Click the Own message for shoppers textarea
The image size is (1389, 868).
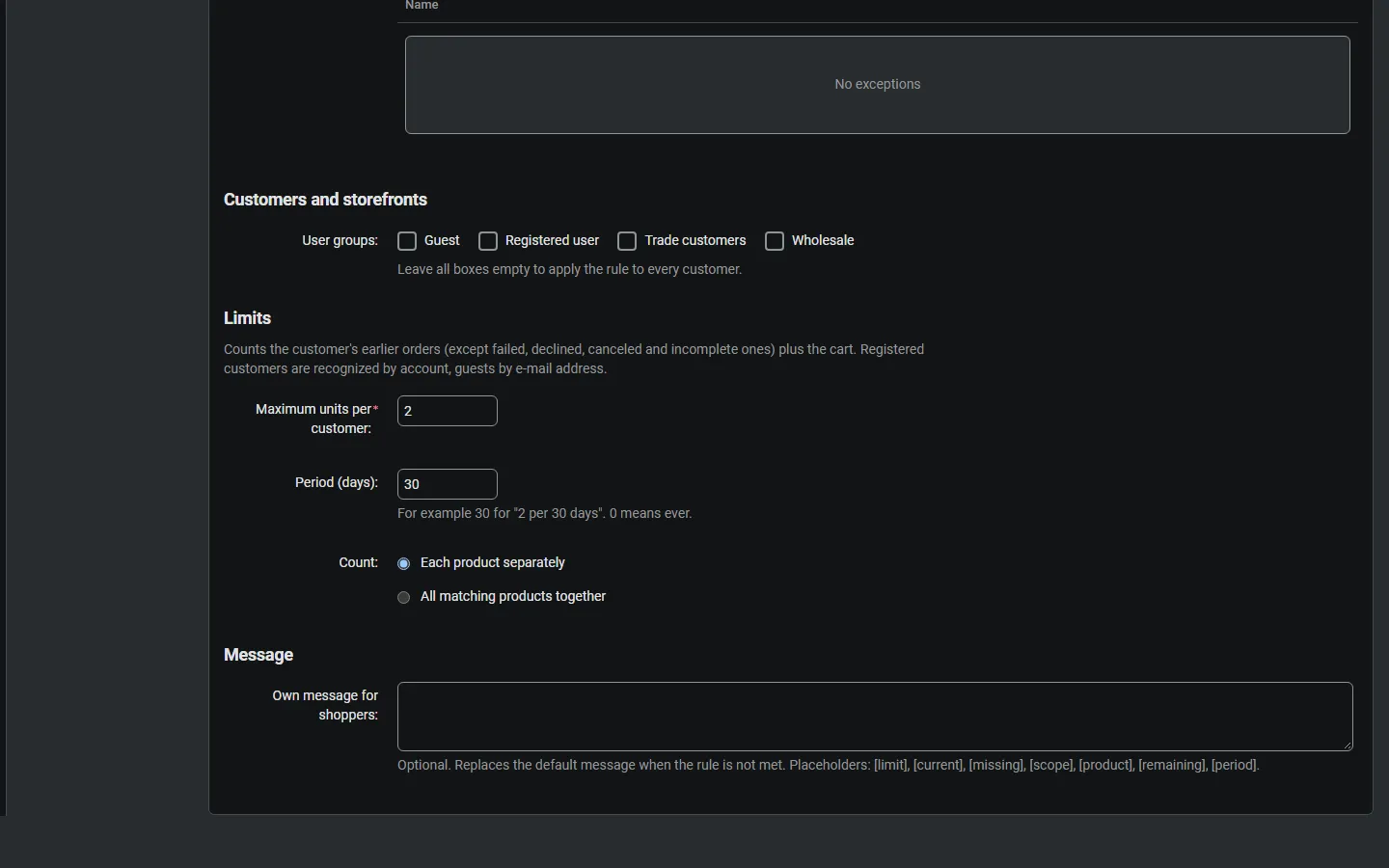pyautogui.click(x=875, y=717)
